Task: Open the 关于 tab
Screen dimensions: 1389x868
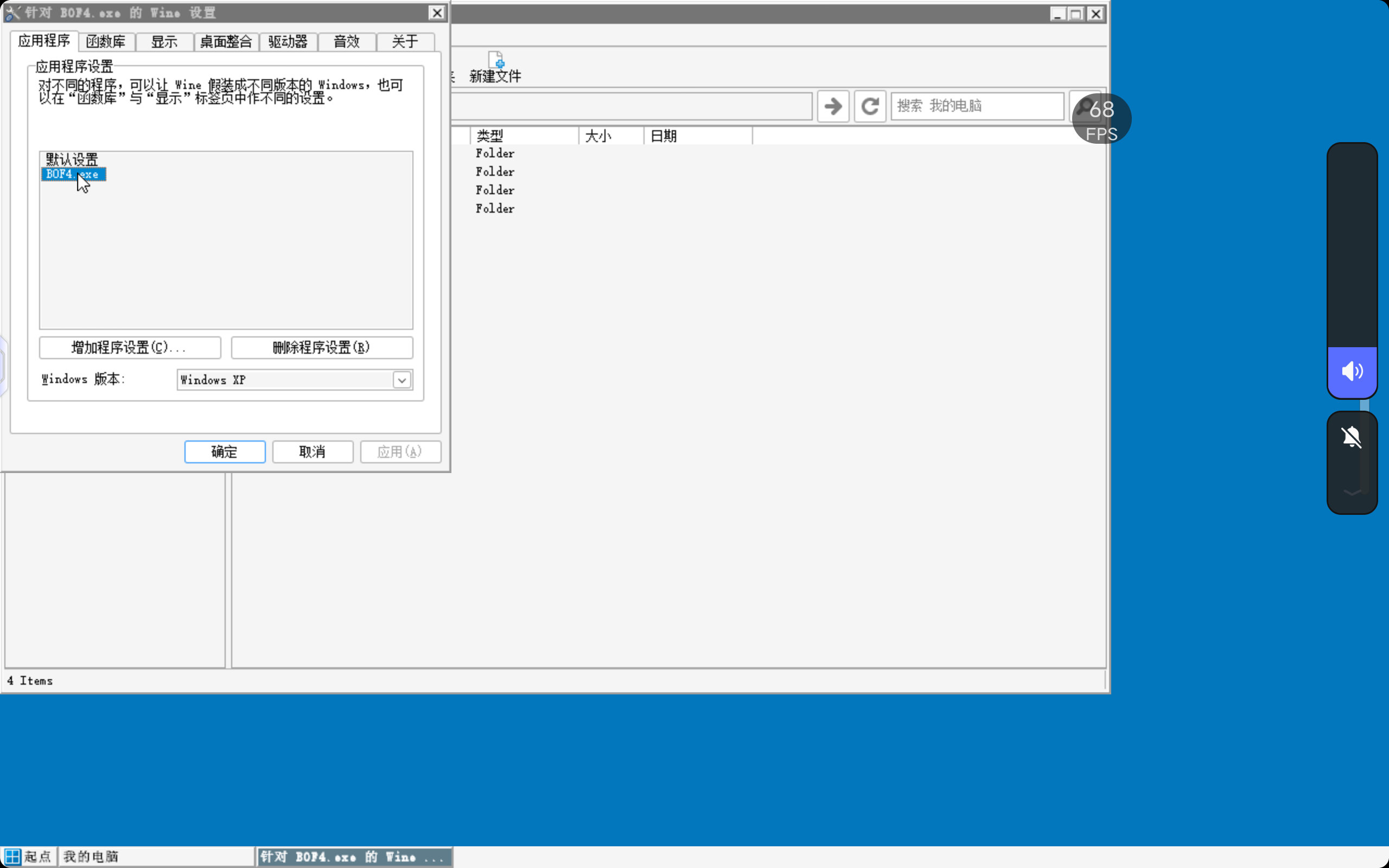Action: pos(405,42)
